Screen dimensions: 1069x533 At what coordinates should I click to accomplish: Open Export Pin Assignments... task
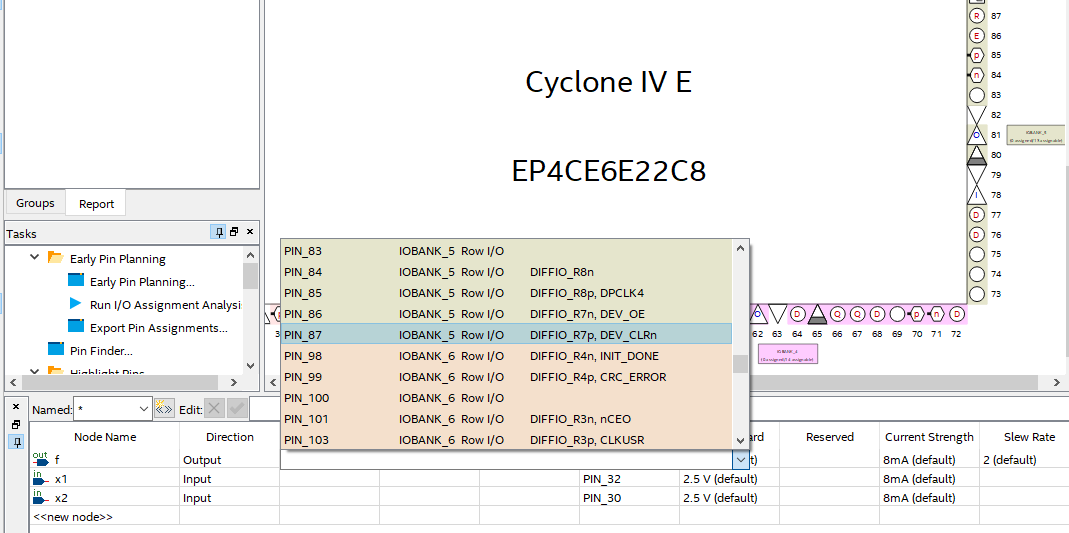(159, 328)
